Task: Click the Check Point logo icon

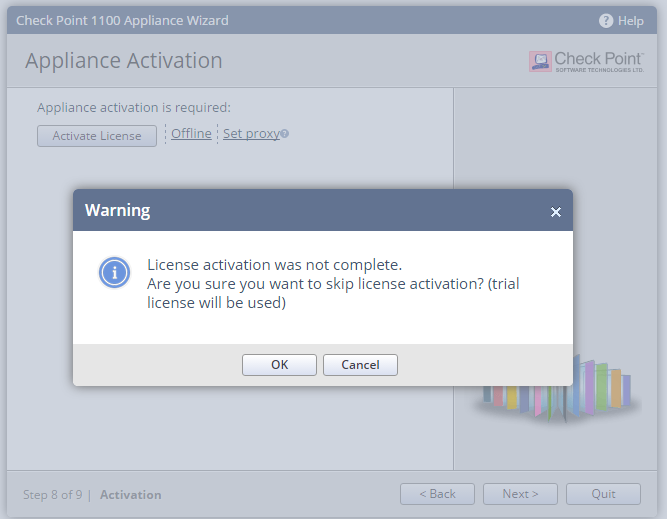Action: pos(540,61)
